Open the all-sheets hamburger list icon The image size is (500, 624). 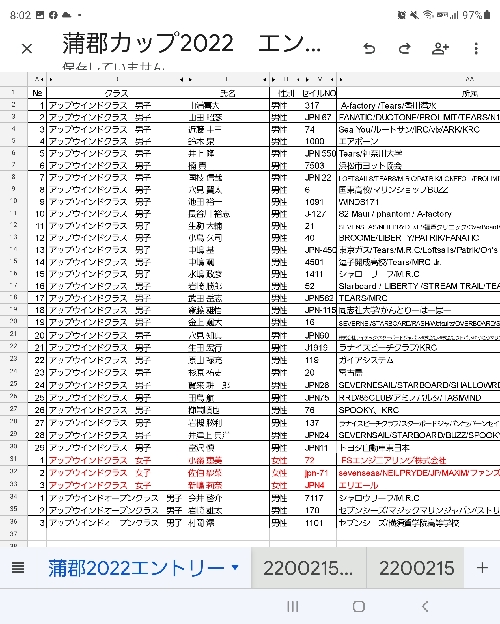pos(18,567)
